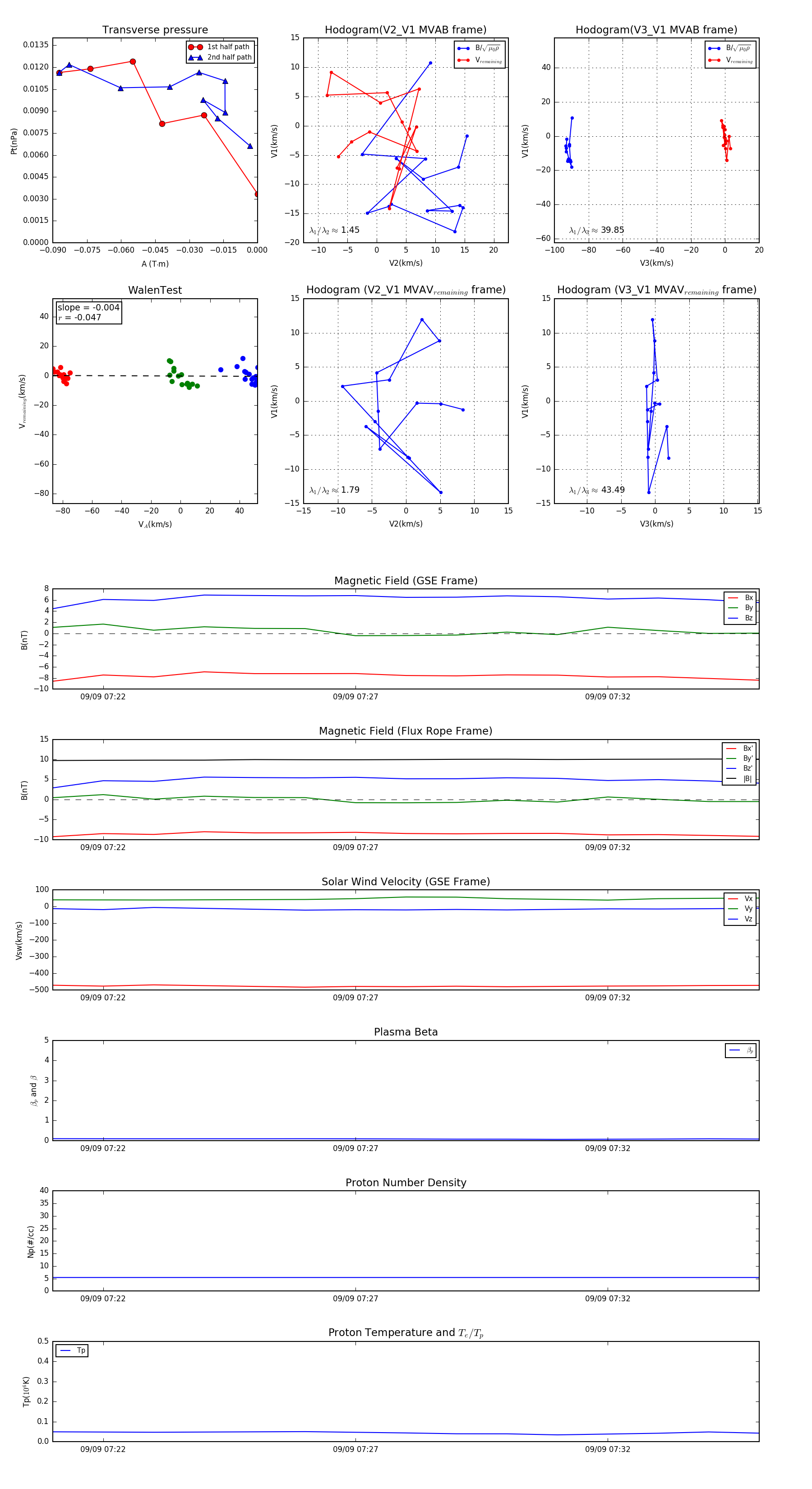Select the '1st half path' legend entry
The image size is (812, 1489).
[x=219, y=47]
